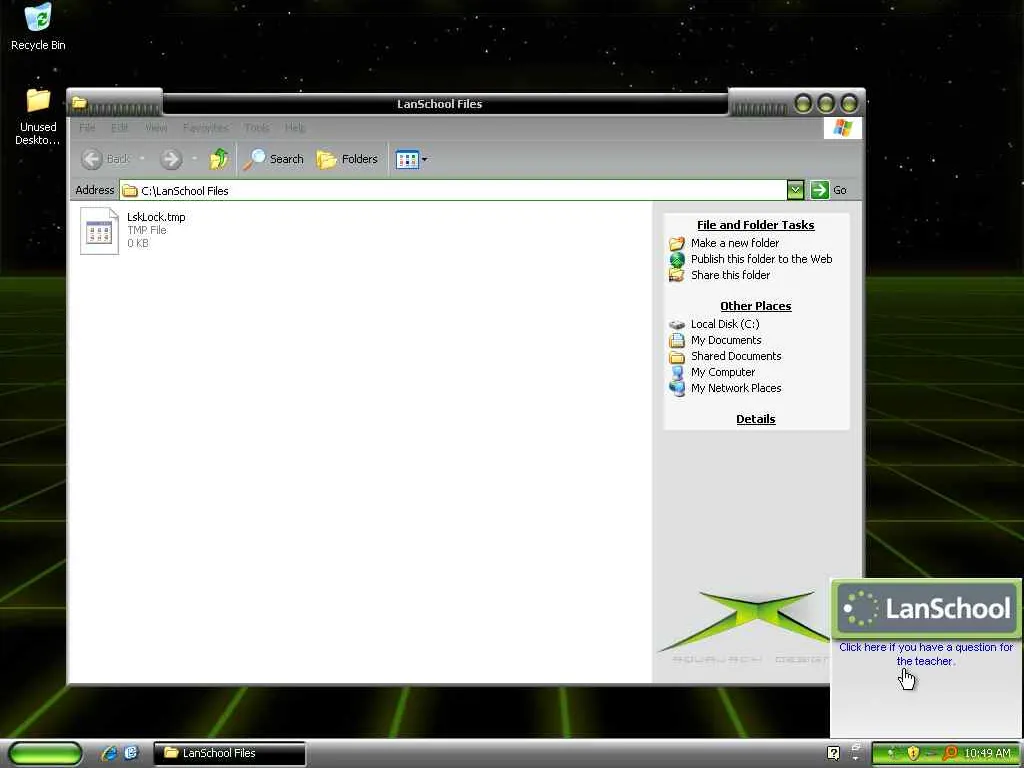1024x768 pixels.
Task: Click the Local Disk drive icon
Action: coord(677,325)
